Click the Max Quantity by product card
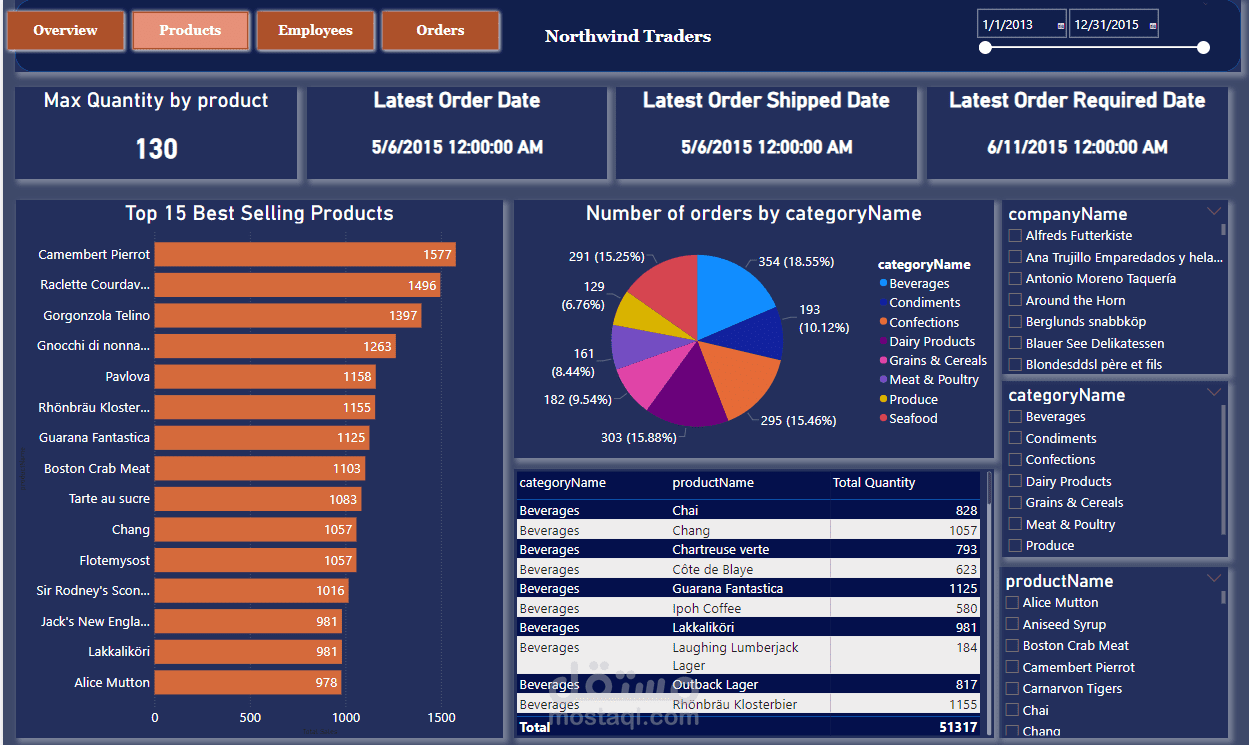1249x745 pixels. pos(156,133)
